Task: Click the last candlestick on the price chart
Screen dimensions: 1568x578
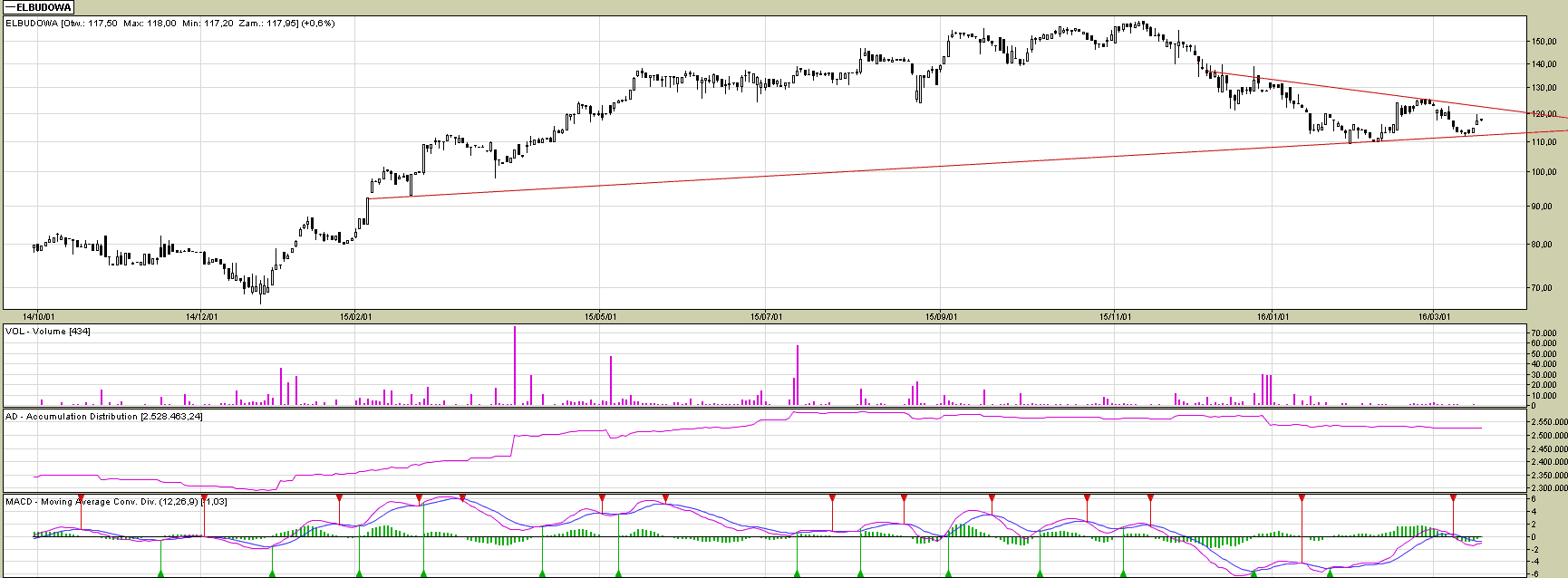Action: [1479, 120]
